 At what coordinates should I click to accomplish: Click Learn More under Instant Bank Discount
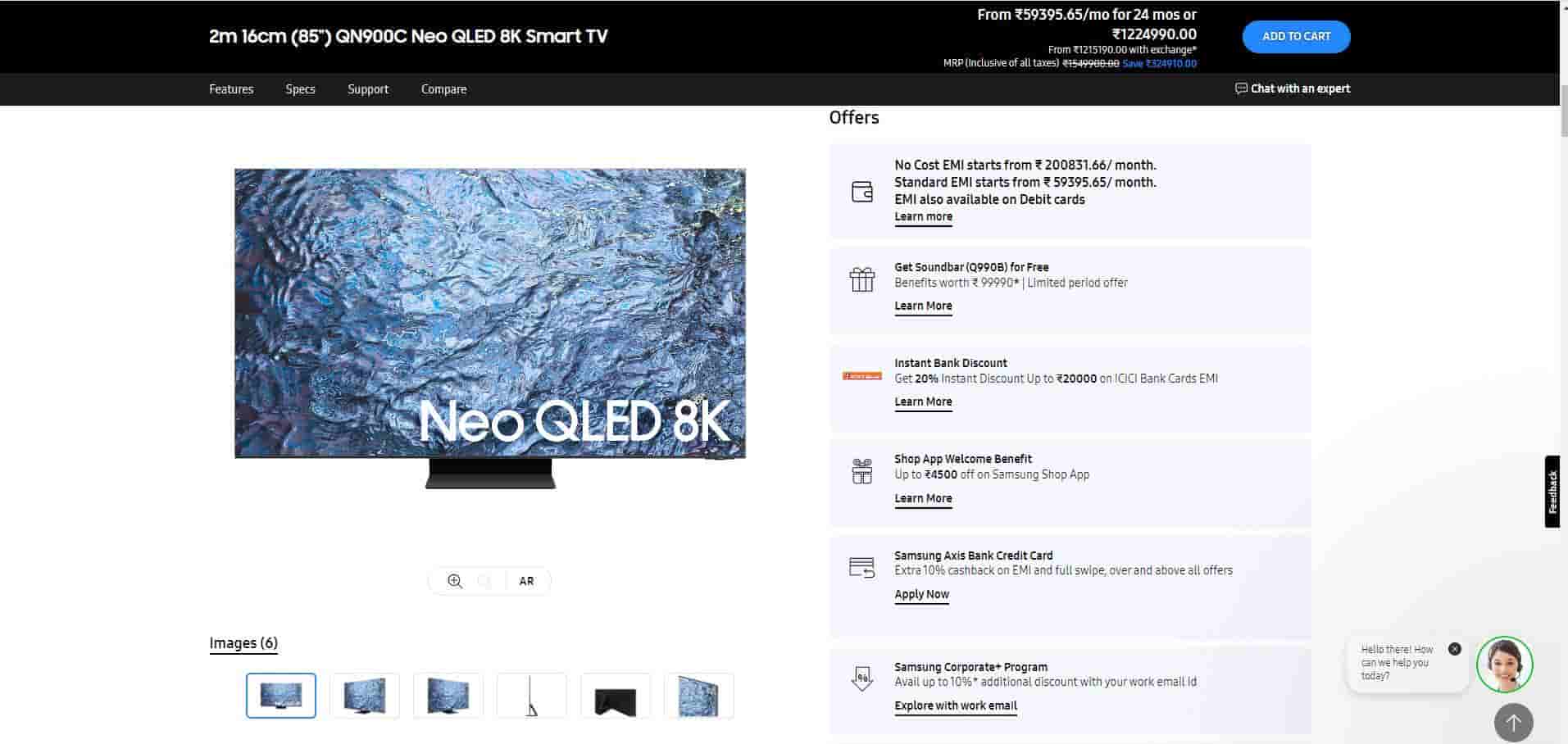coord(923,401)
